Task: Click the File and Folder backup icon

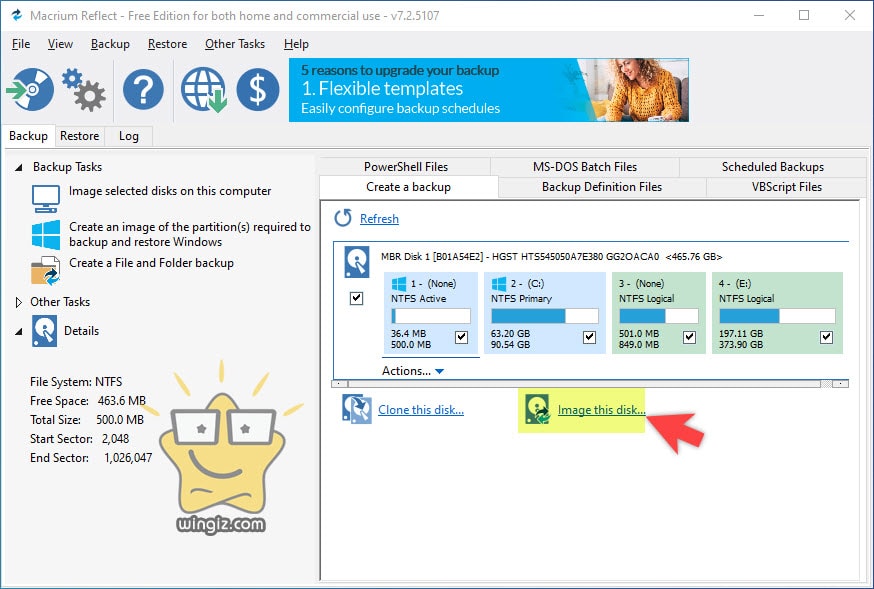Action: tap(46, 271)
